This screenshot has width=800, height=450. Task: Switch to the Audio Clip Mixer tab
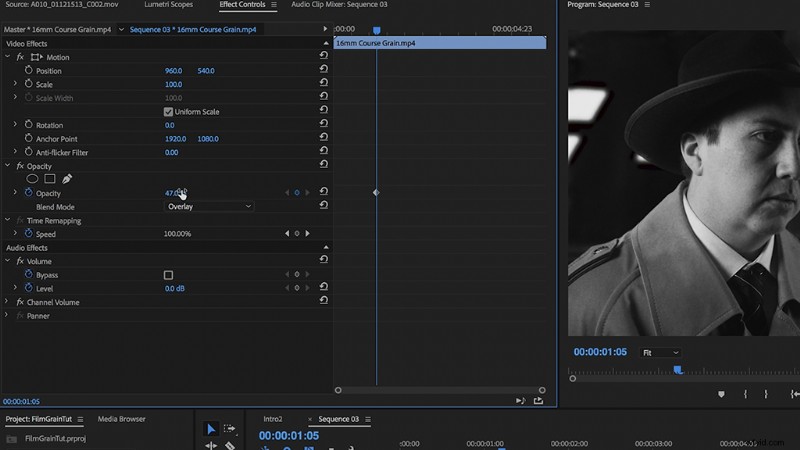339,5
